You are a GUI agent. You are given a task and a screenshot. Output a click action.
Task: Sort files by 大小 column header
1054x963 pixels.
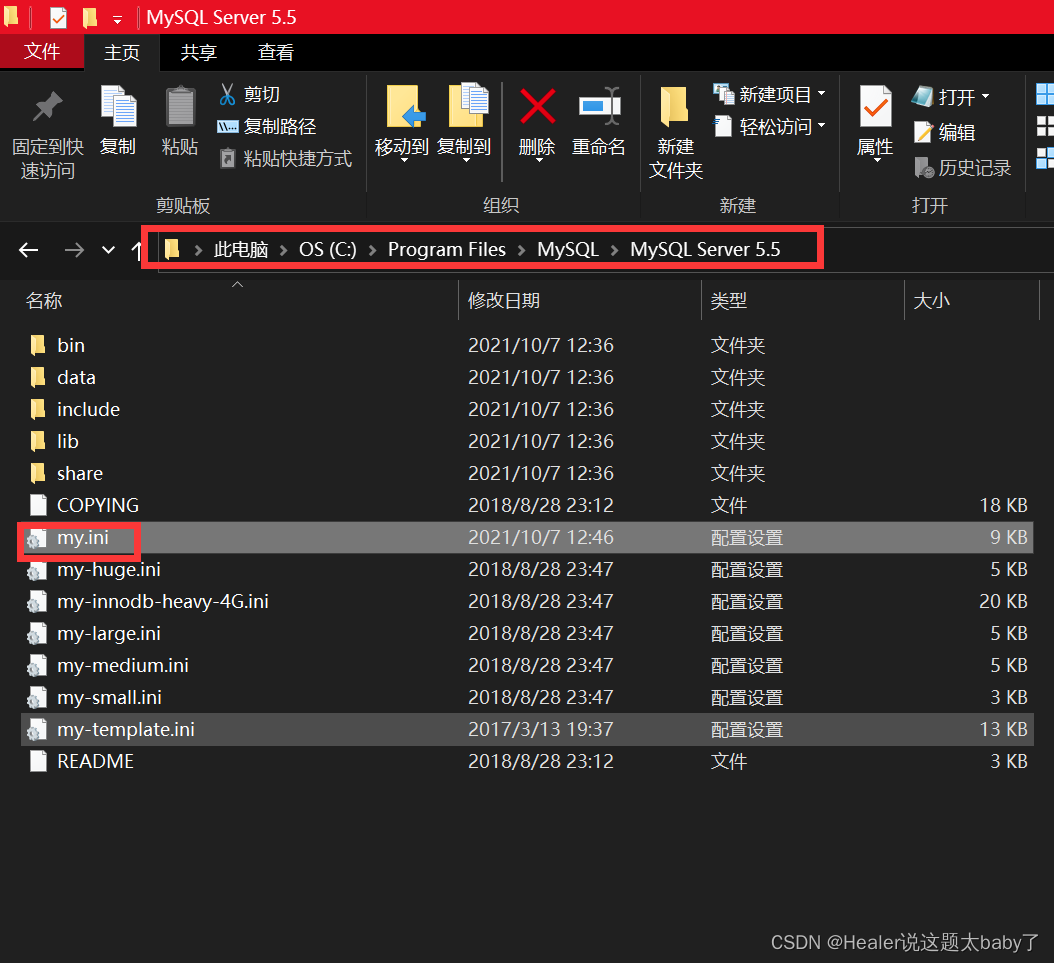tap(932, 300)
